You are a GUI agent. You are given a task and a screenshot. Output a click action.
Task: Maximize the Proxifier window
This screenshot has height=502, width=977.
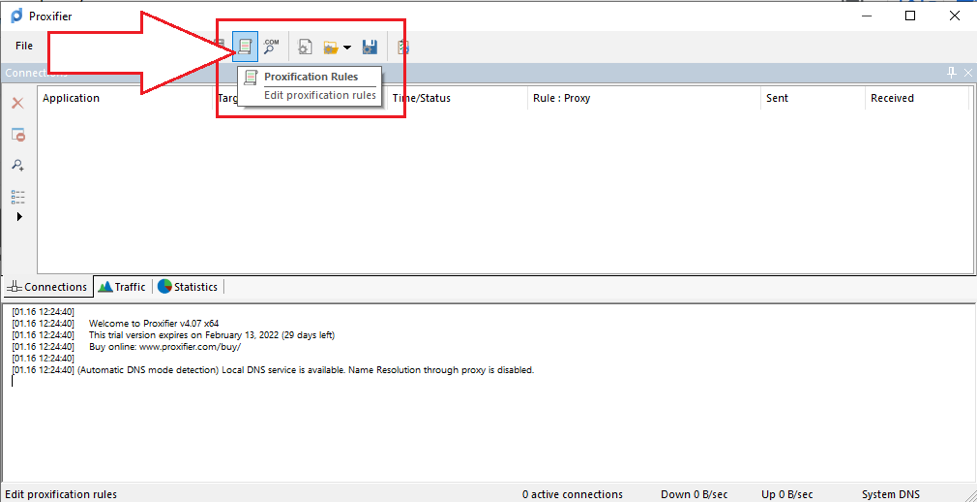point(910,16)
